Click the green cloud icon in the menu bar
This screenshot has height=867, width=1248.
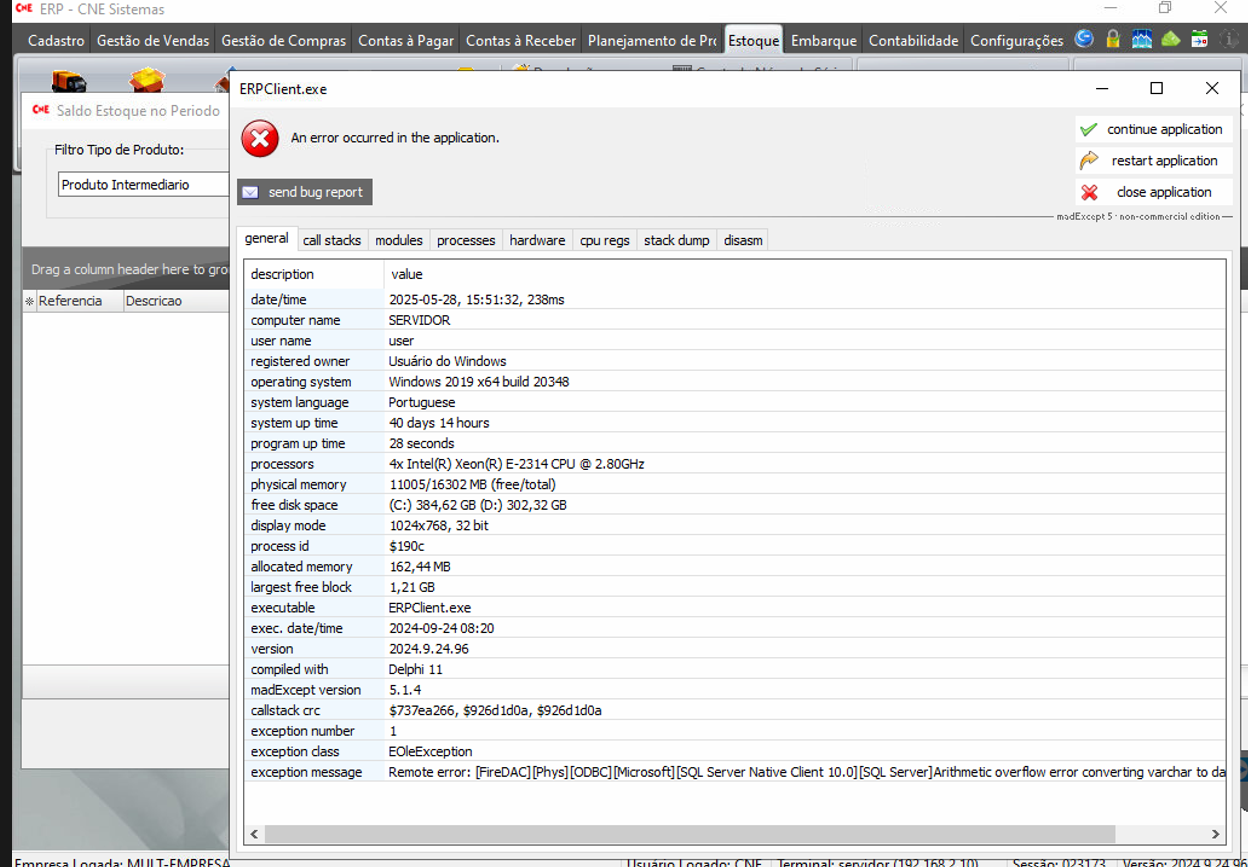1171,39
